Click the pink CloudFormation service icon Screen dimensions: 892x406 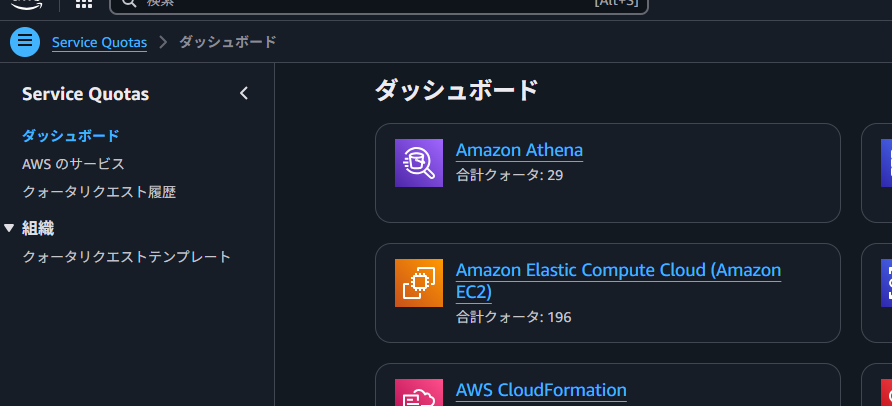tap(419, 393)
